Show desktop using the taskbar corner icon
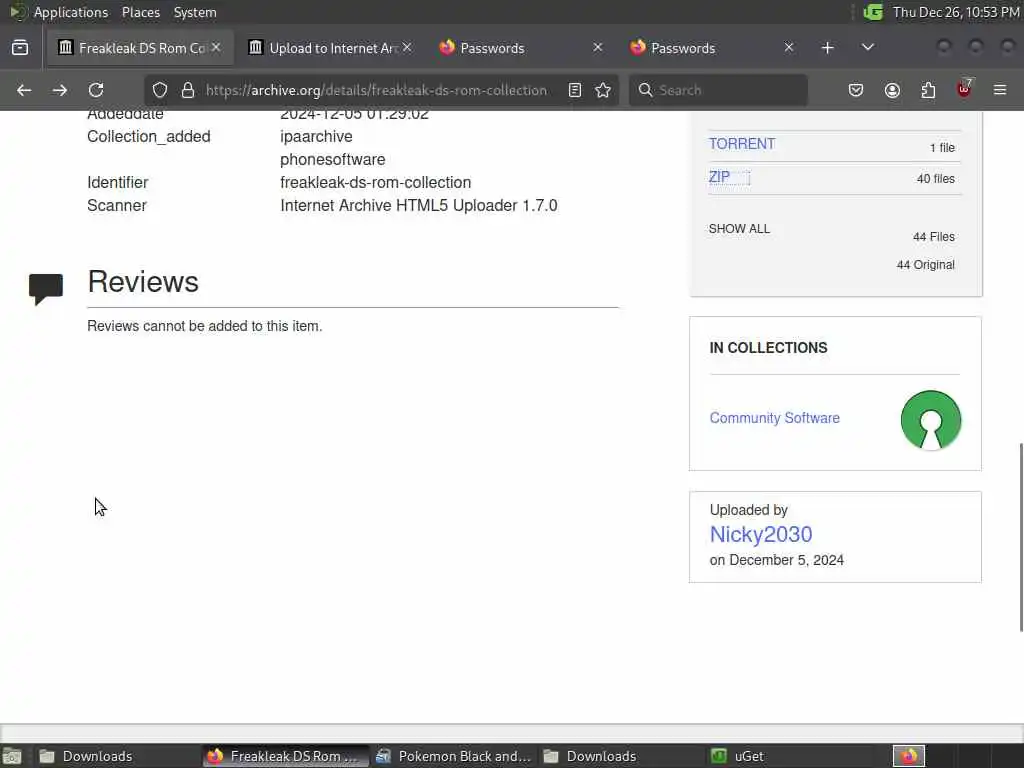Viewport: 1024px width, 768px height. pos(12,756)
